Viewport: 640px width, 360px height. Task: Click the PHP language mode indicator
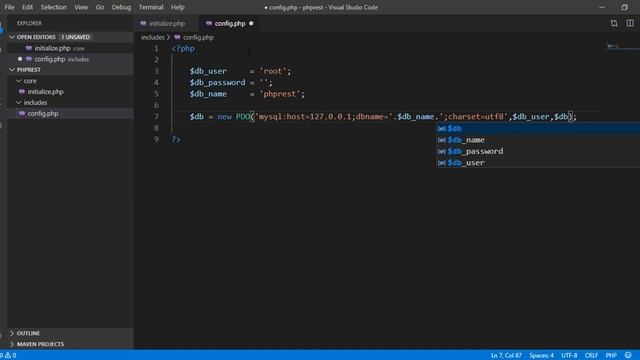(611, 355)
